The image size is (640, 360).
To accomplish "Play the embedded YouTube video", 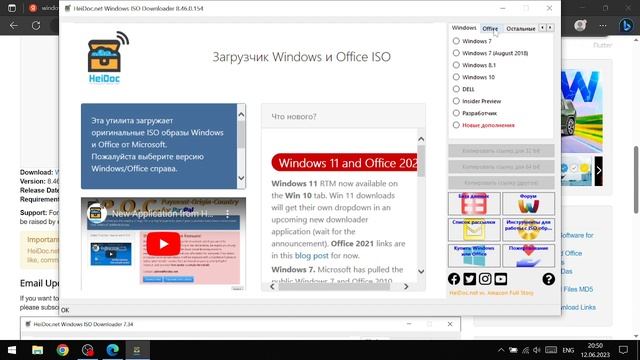I will pyautogui.click(x=163, y=244).
